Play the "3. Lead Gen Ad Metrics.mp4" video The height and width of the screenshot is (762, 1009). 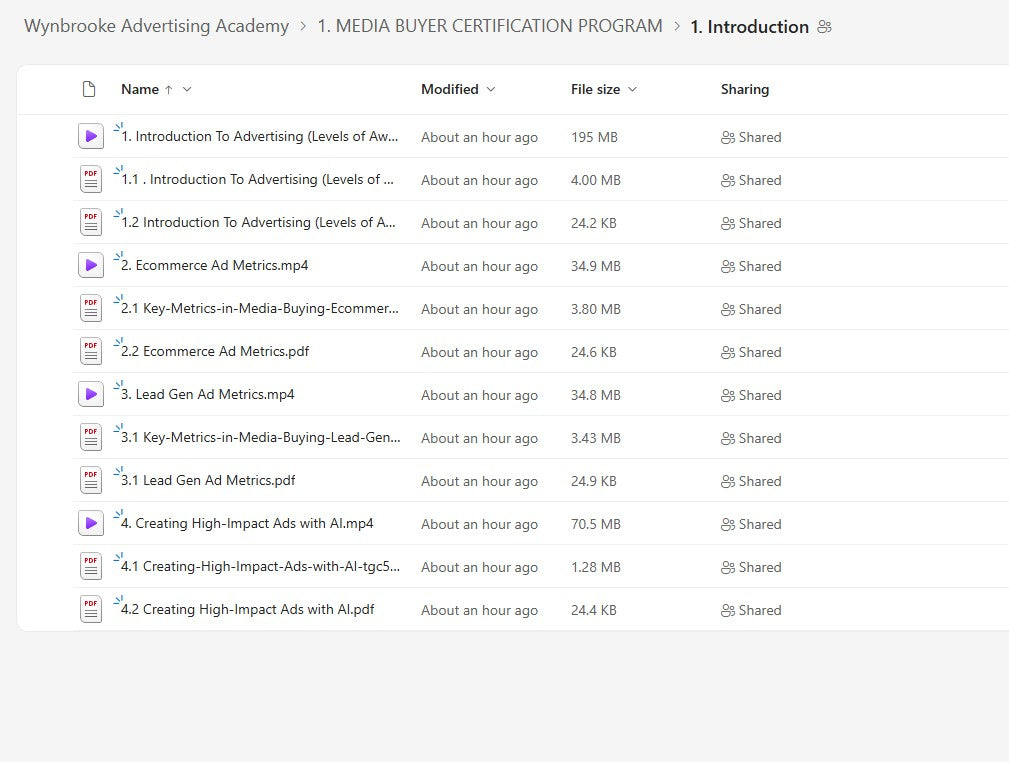[x=90, y=394]
